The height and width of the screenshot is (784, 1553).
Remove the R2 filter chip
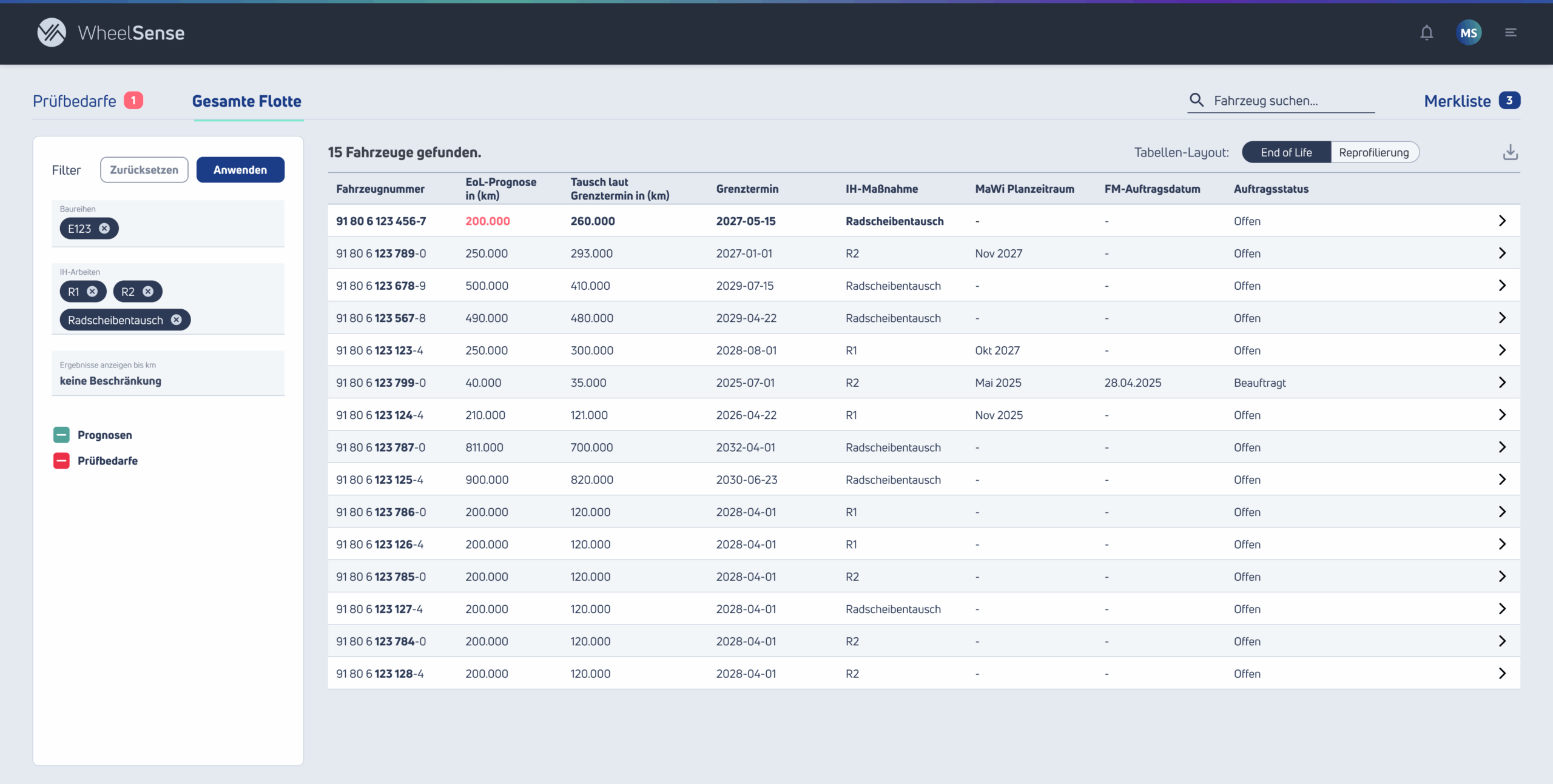[148, 292]
